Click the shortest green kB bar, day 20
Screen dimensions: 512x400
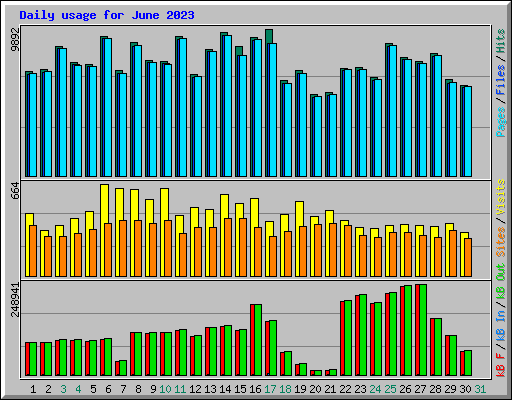point(318,373)
